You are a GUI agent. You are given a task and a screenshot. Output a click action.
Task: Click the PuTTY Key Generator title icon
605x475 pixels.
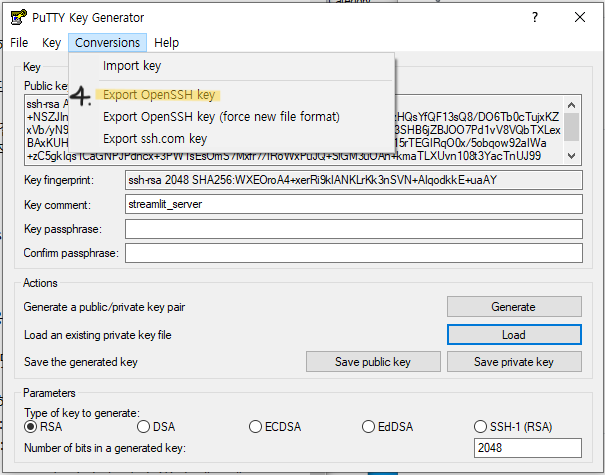(19, 17)
